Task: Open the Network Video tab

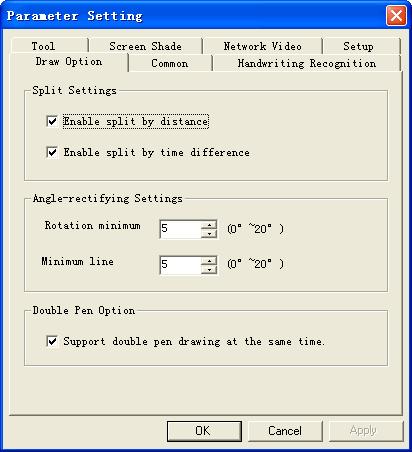Action: [x=262, y=46]
